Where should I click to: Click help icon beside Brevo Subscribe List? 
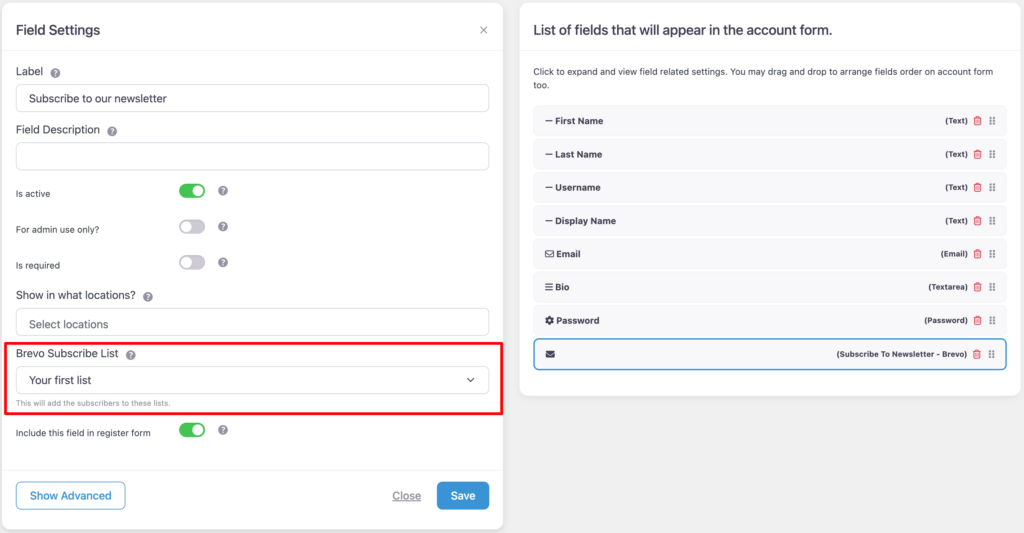131,354
